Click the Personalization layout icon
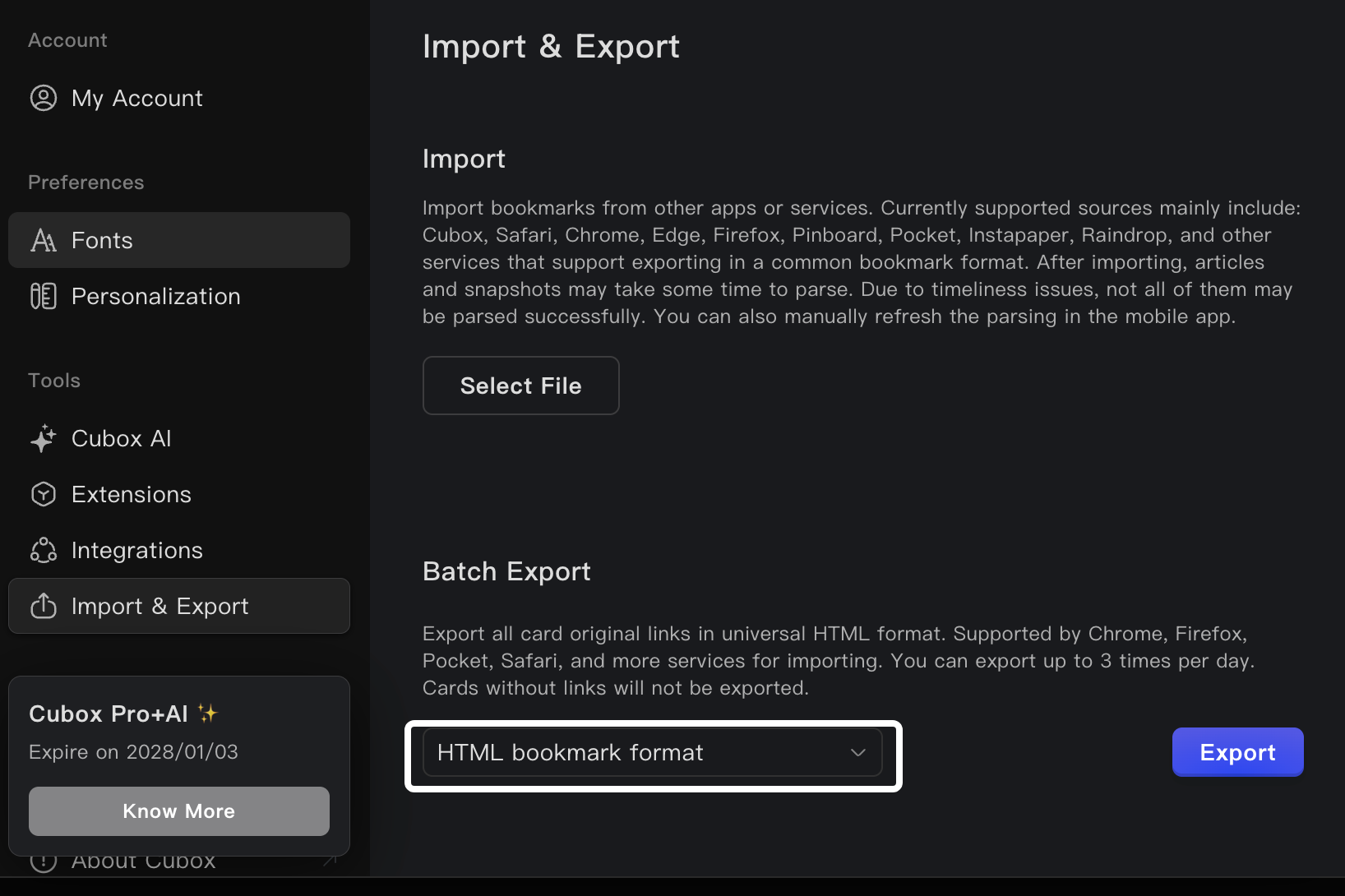The width and height of the screenshot is (1345, 896). pyautogui.click(x=44, y=296)
